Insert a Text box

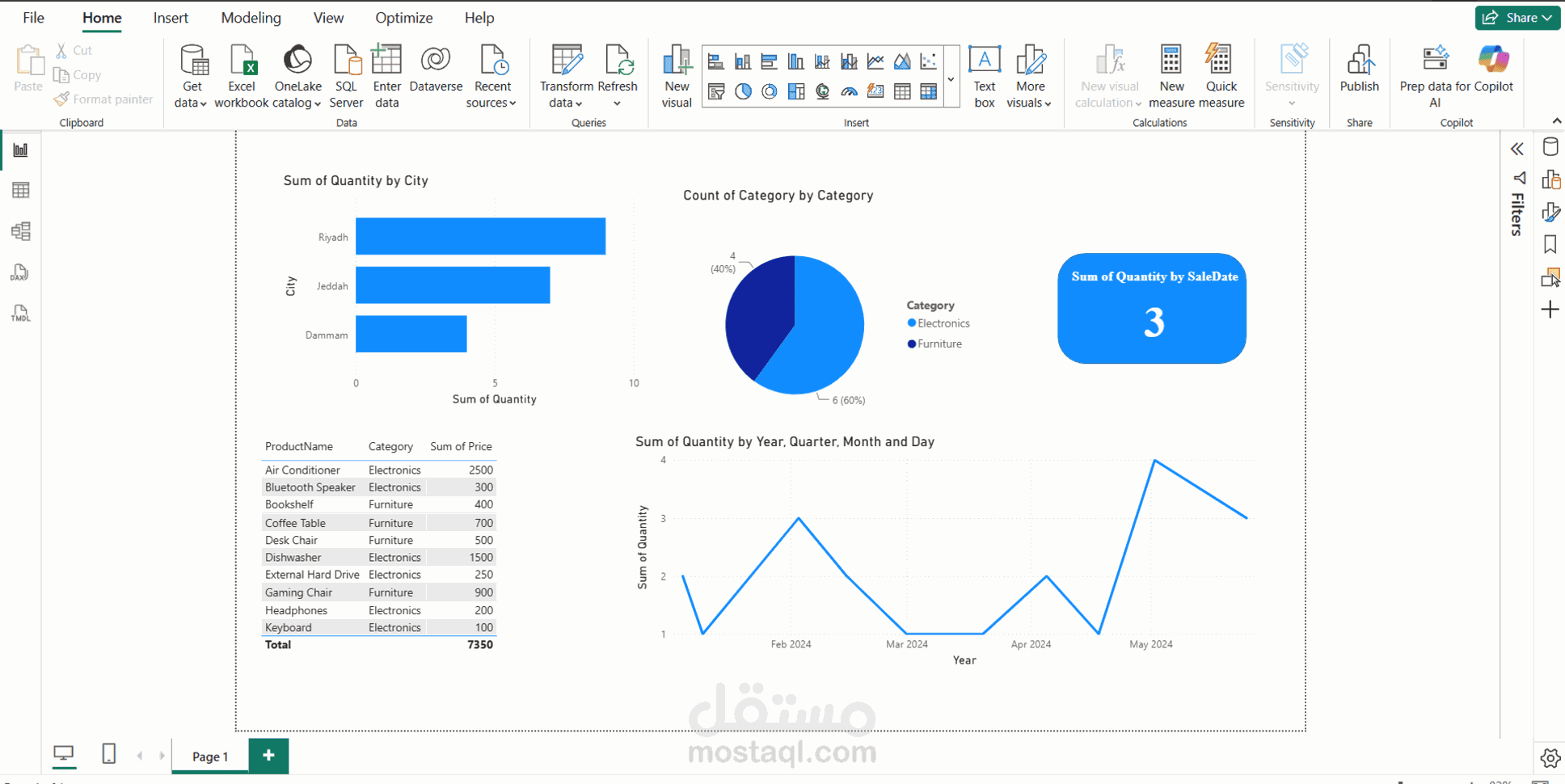click(x=984, y=77)
